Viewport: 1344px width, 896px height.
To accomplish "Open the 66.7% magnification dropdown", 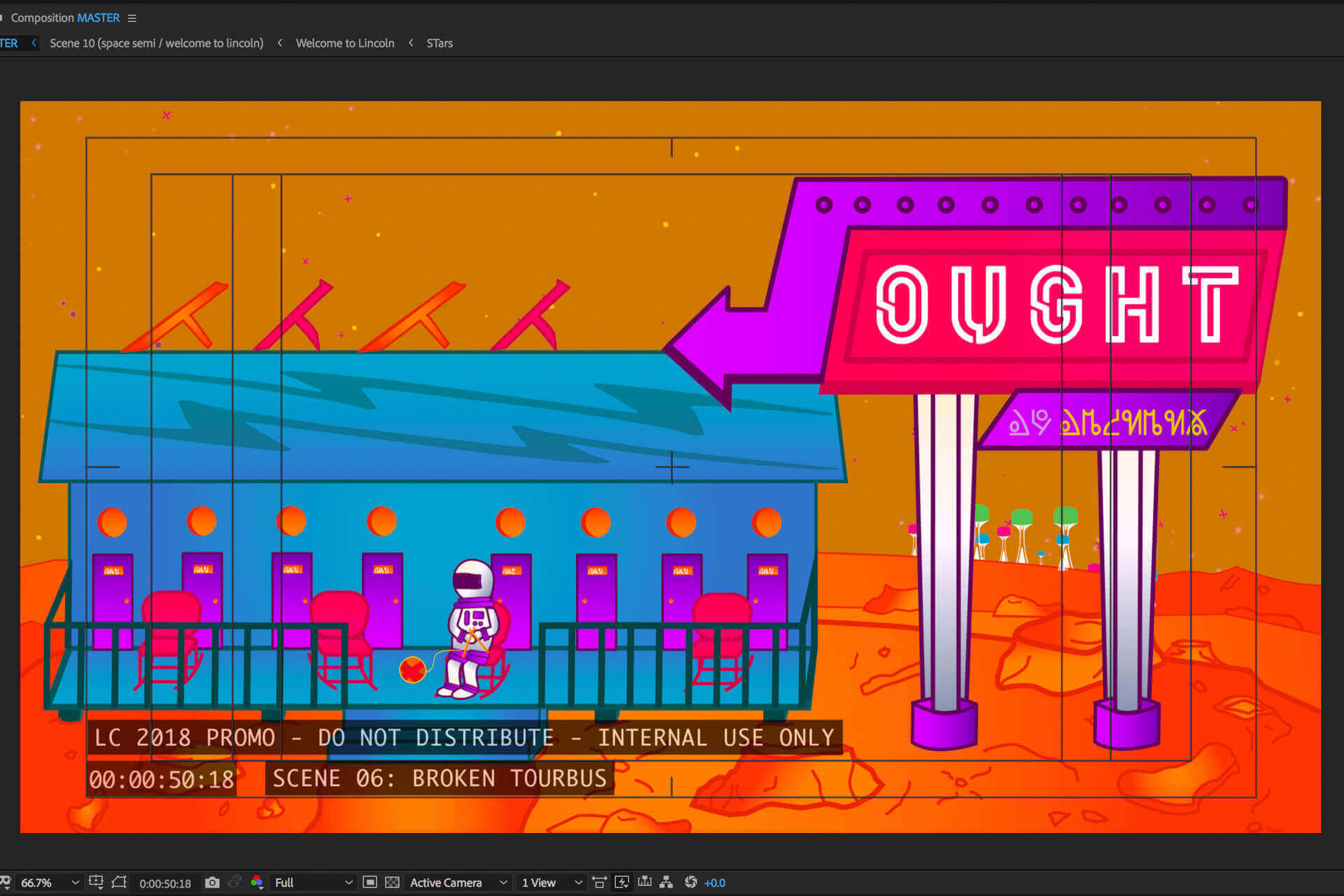I will point(49,883).
